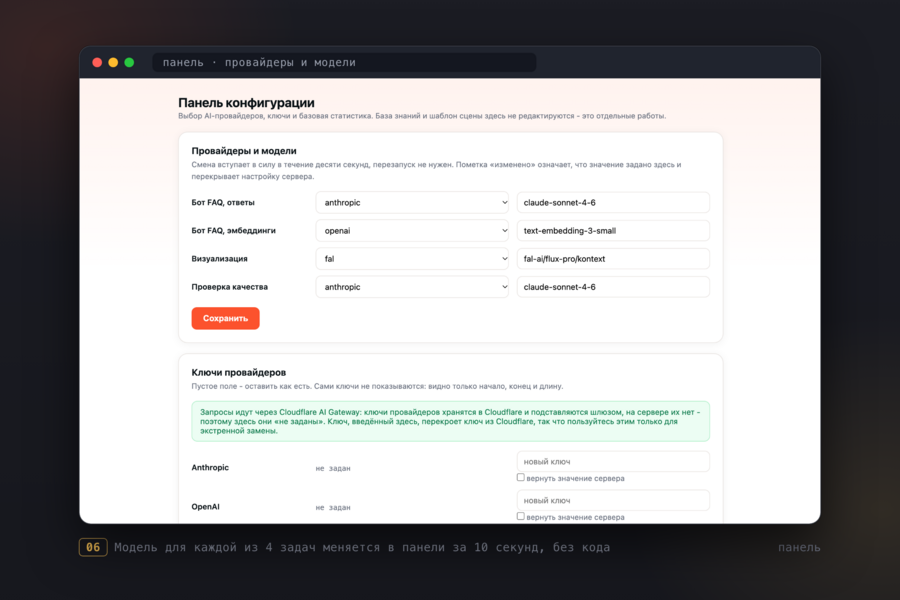Image resolution: width=900 pixels, height=600 pixels.
Task: Click the yellow minimize window dot
Action: point(113,63)
